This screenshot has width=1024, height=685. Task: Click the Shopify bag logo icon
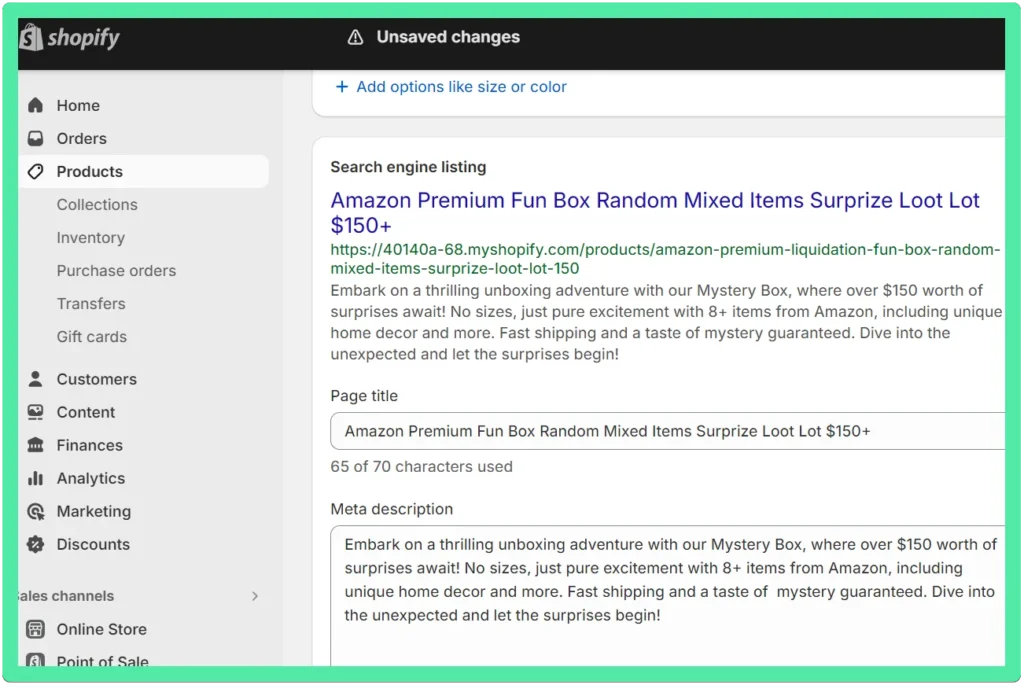(31, 37)
